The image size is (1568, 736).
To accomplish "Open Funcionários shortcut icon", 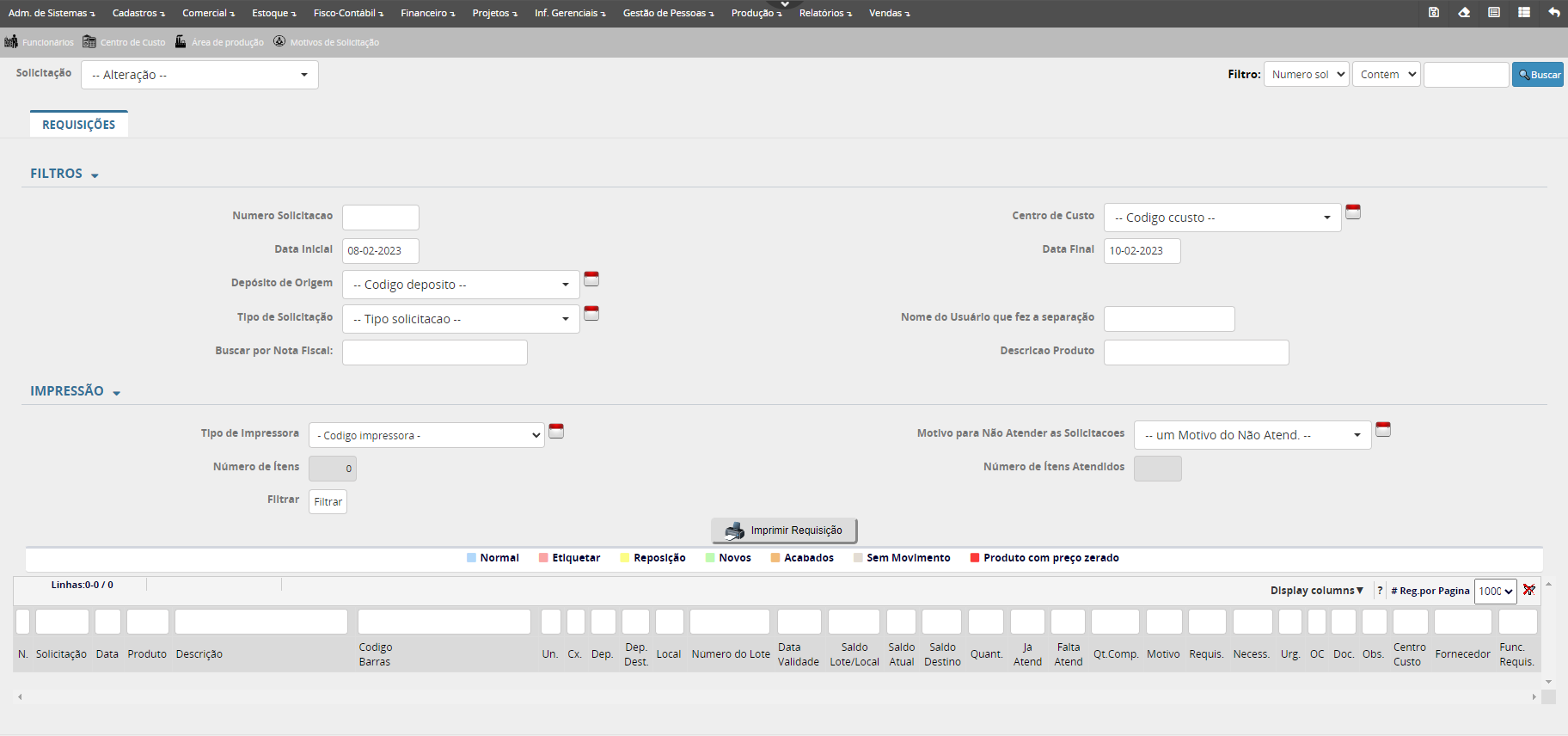I will [11, 42].
